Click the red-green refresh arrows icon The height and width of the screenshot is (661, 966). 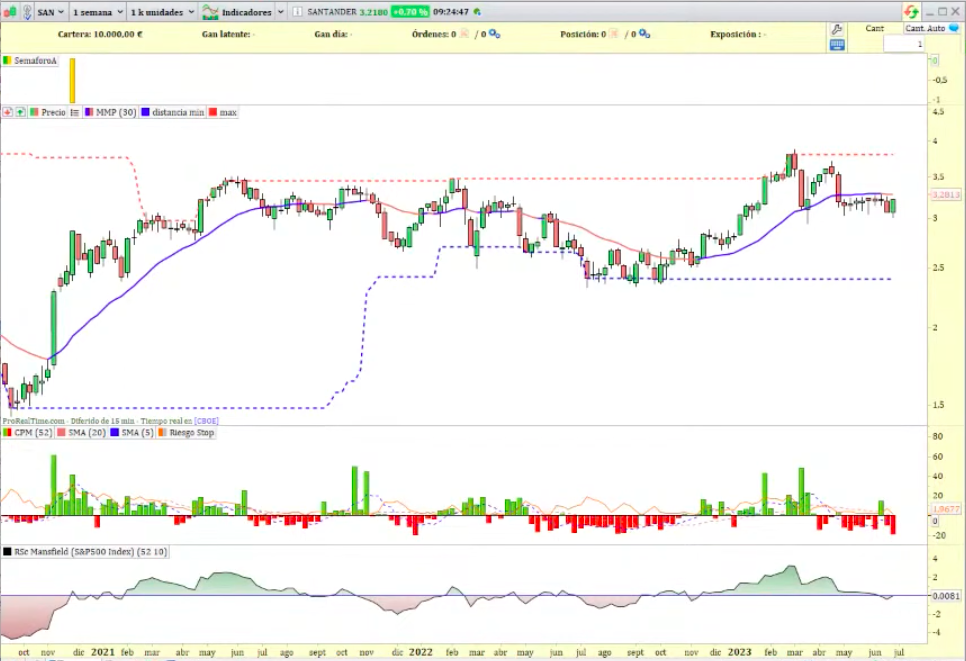point(911,12)
